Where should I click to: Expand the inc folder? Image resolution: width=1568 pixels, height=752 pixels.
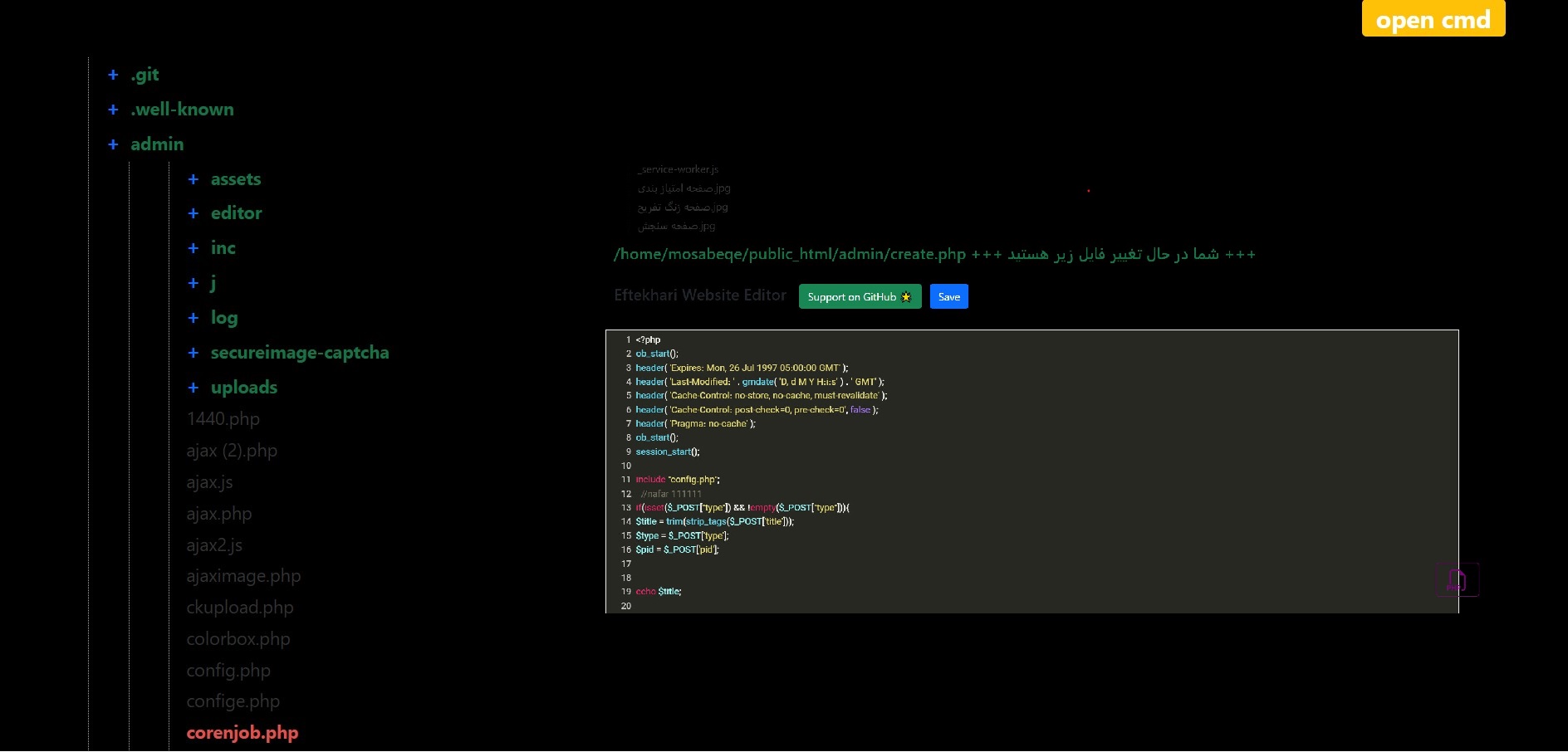[193, 248]
